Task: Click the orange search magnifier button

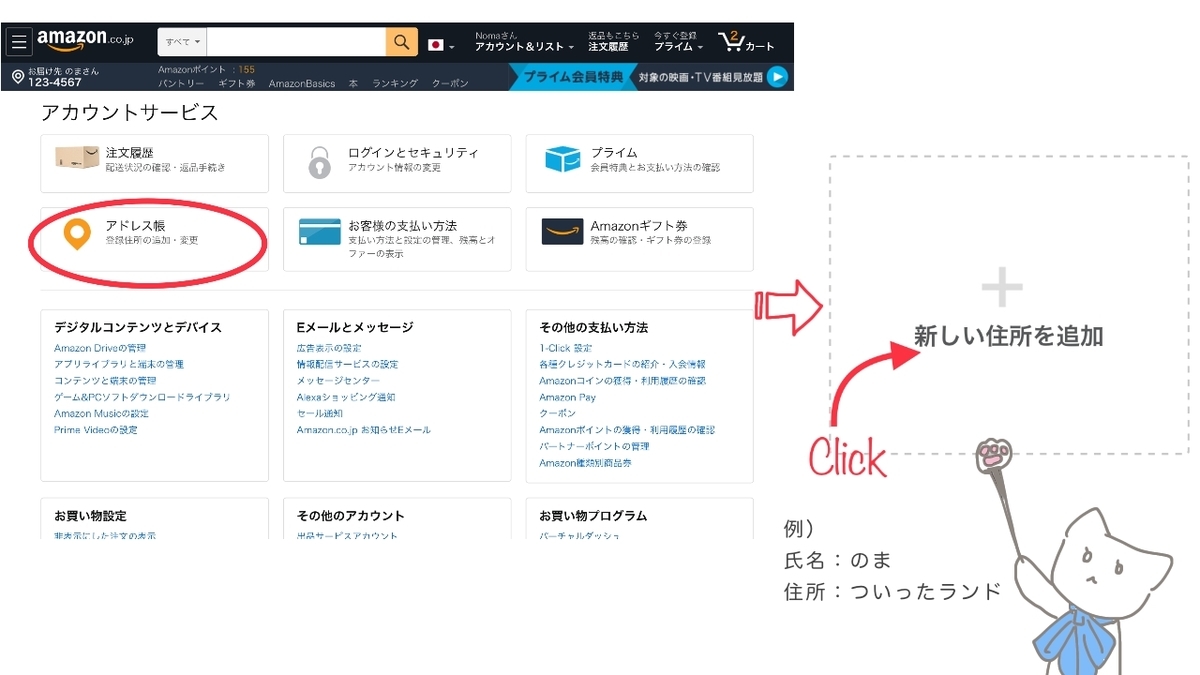Action: pos(401,42)
